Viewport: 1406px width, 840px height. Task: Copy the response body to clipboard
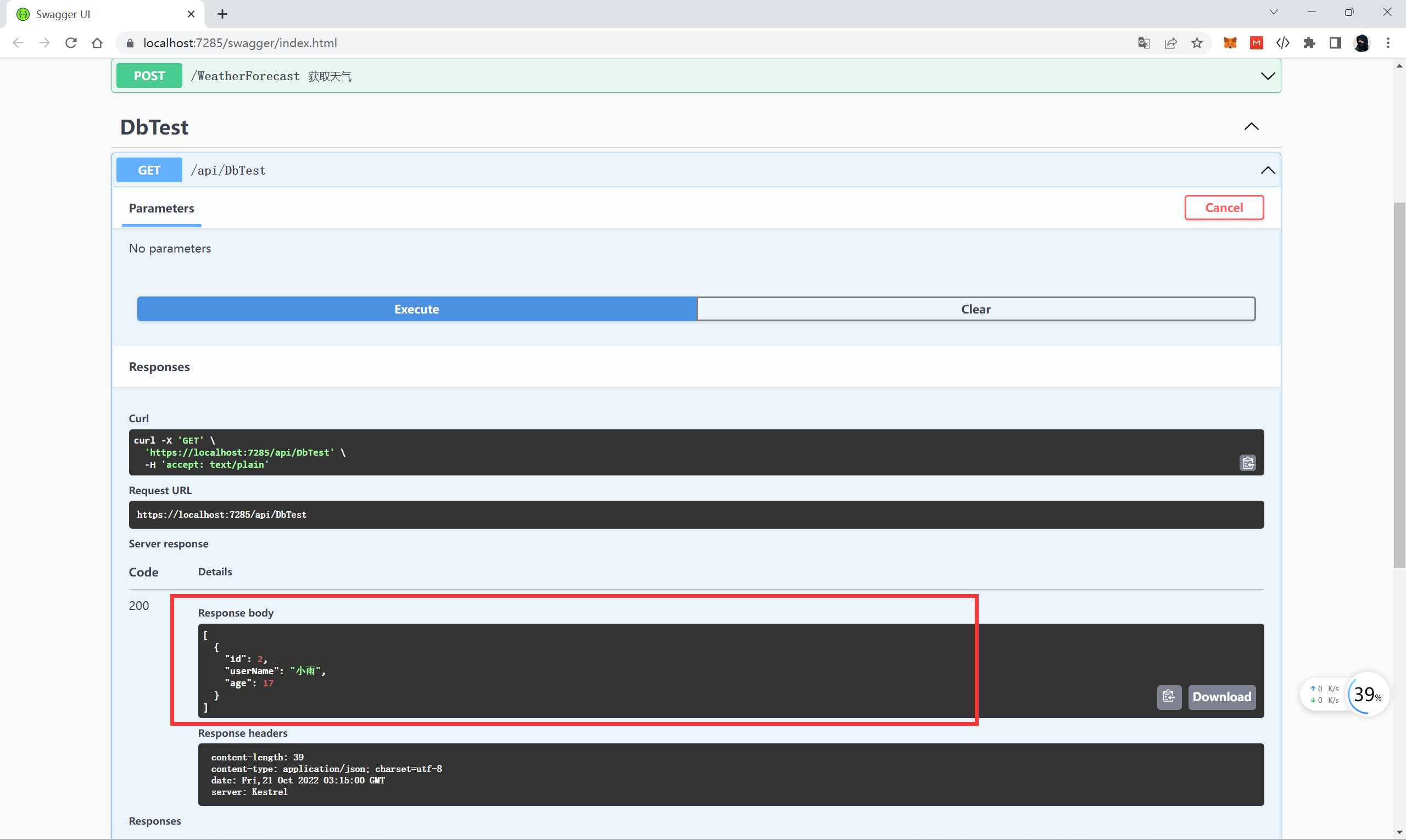pos(1169,697)
